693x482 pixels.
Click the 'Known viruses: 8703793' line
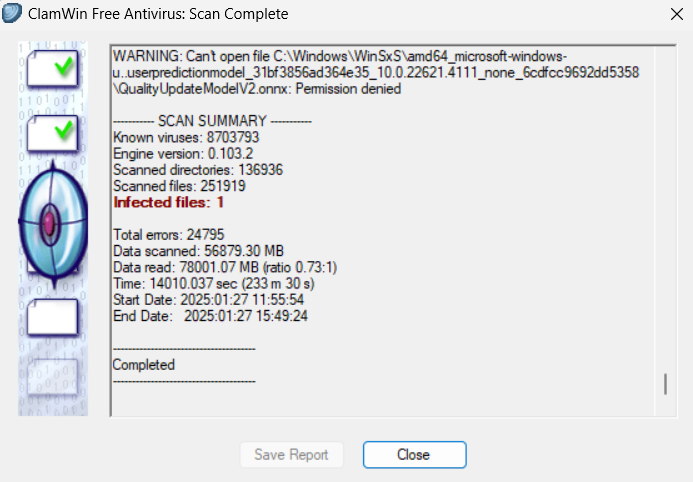point(186,137)
